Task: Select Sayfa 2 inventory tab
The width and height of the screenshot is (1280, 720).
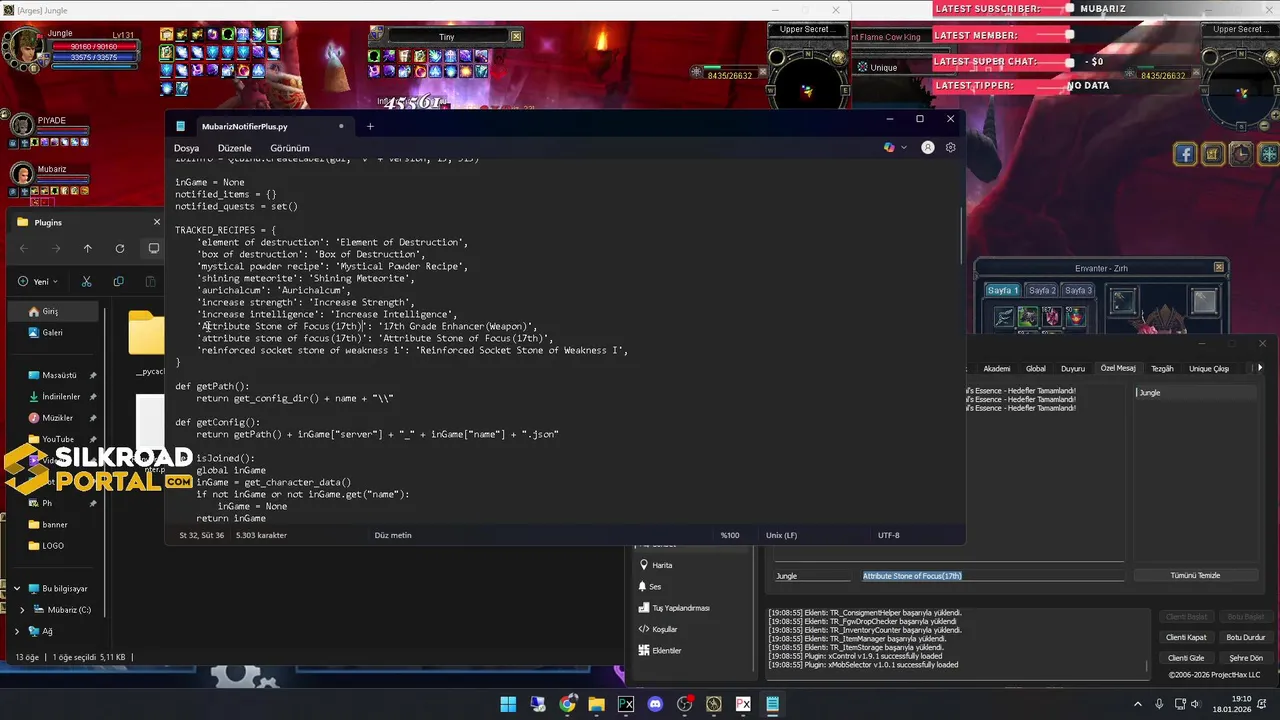Action: (1042, 290)
